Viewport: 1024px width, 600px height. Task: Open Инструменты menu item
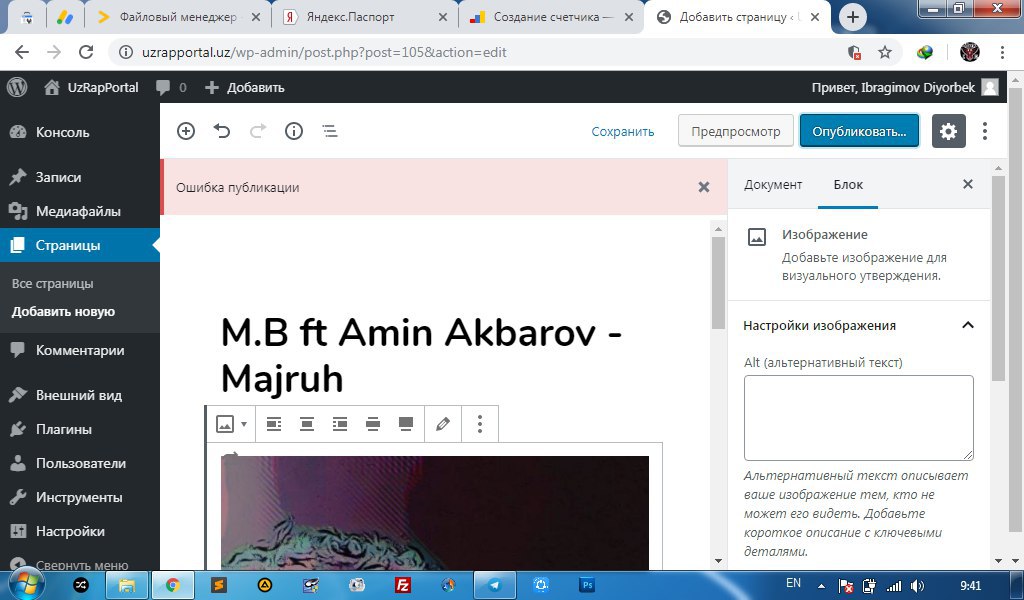80,497
